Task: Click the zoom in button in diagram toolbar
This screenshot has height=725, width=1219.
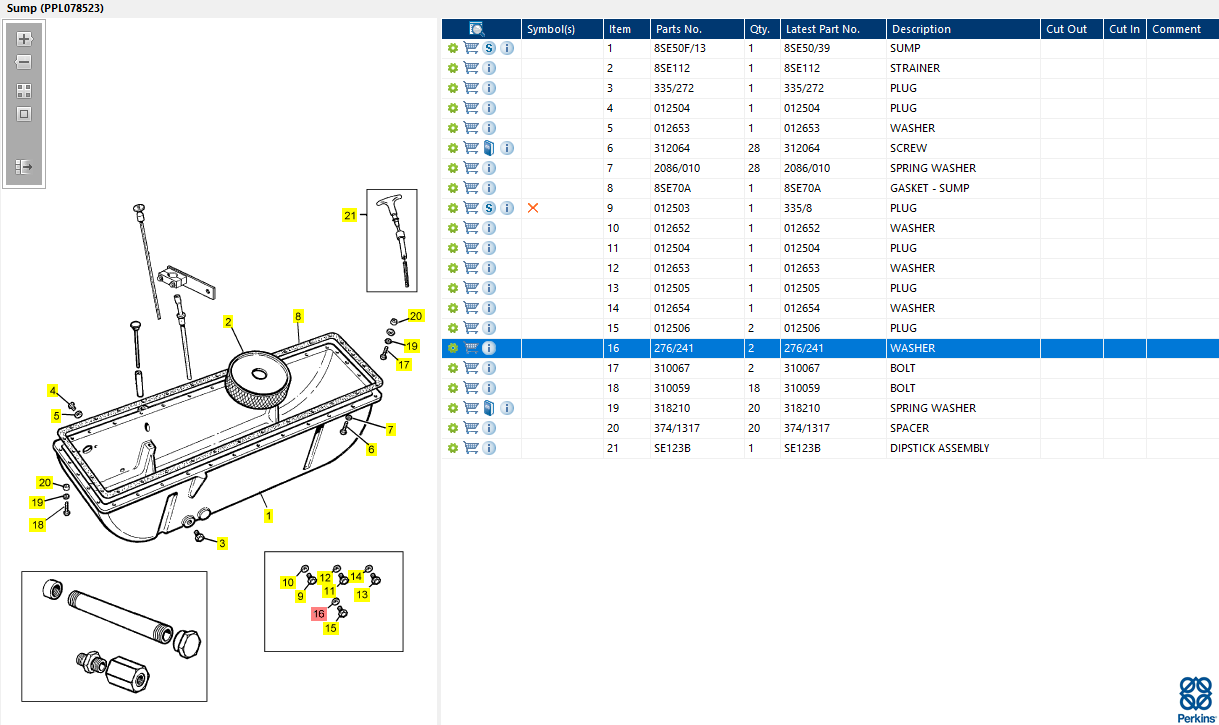Action: 24,39
